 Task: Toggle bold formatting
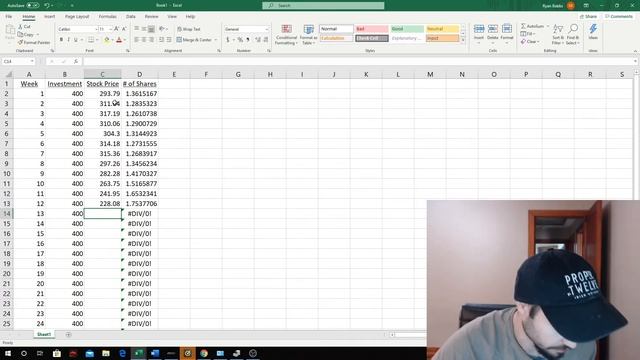point(61,40)
